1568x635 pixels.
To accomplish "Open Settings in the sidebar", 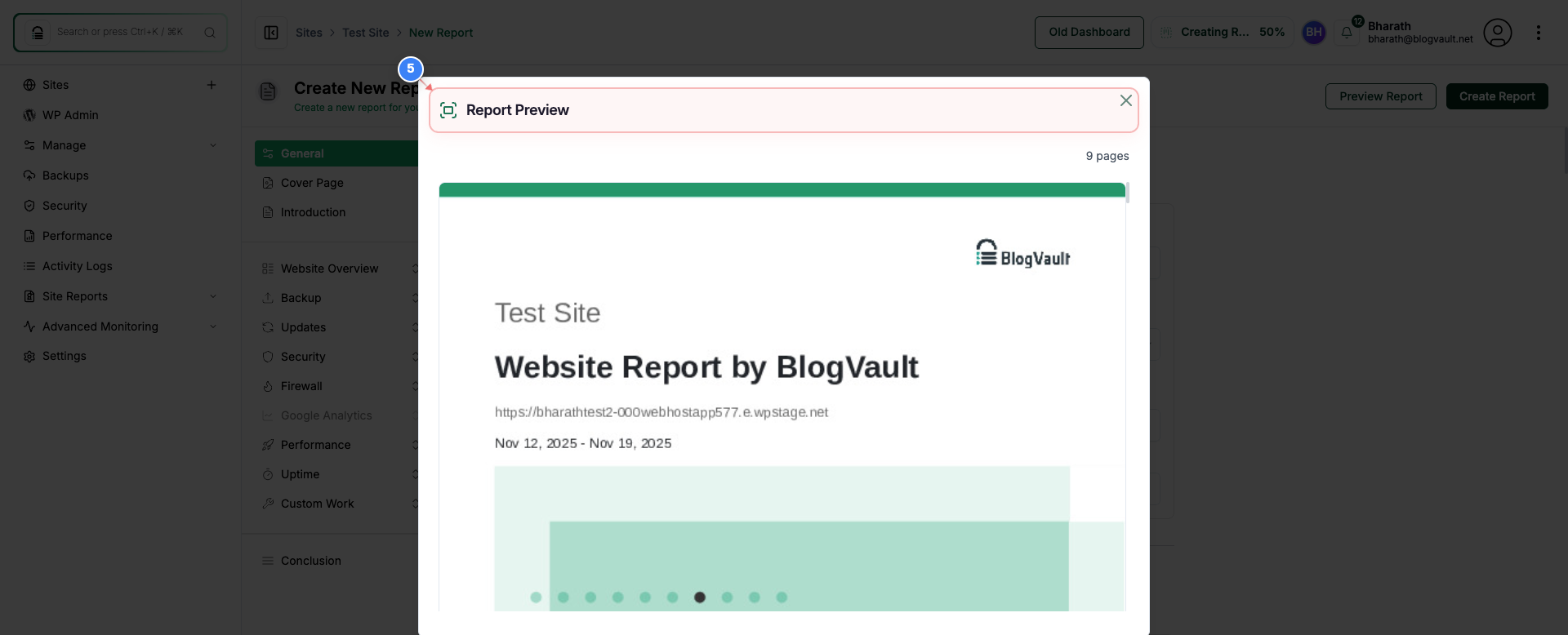I will click(x=65, y=356).
